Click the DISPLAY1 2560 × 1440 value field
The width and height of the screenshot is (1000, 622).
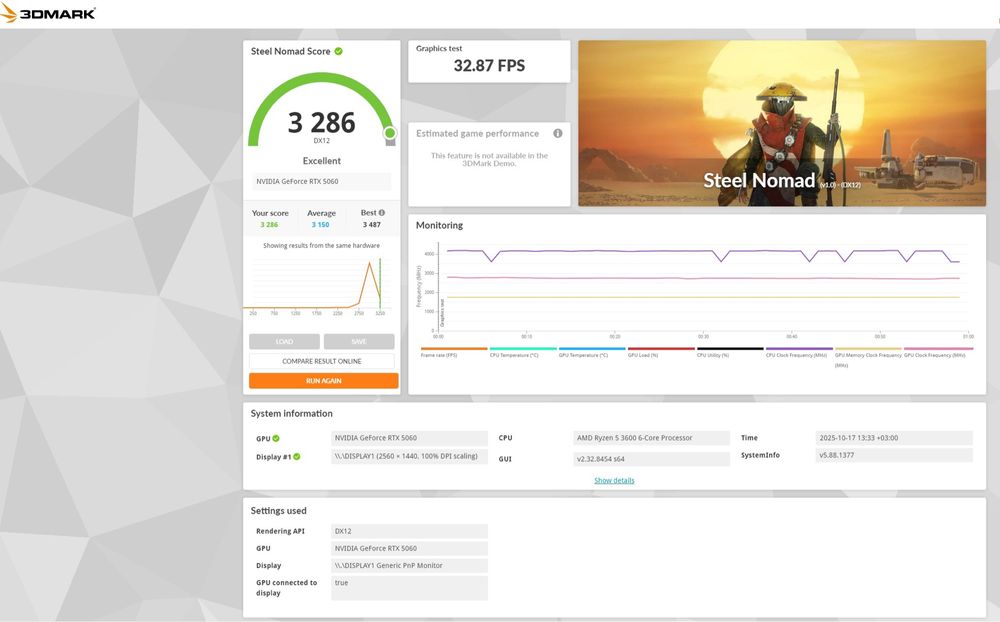[409, 457]
